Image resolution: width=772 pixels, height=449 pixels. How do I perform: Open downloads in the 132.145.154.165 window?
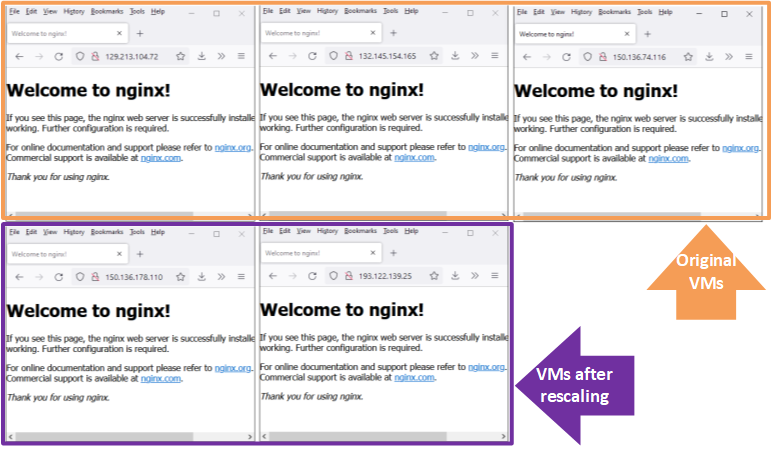[x=455, y=56]
